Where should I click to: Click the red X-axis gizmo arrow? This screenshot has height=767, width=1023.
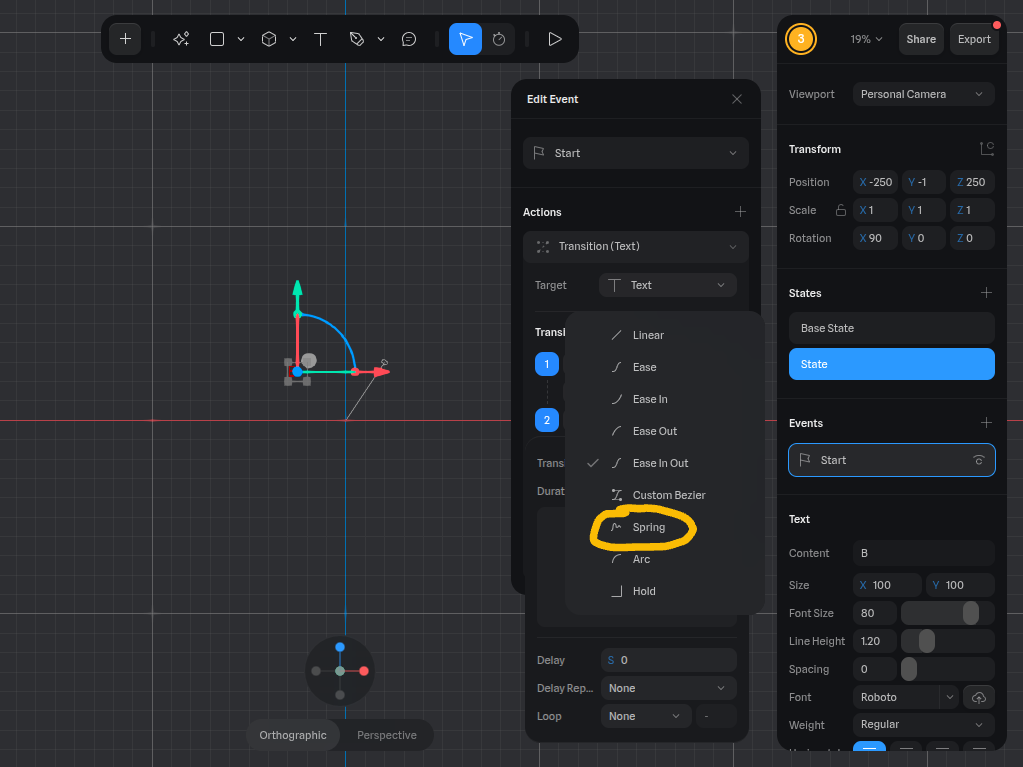point(382,372)
